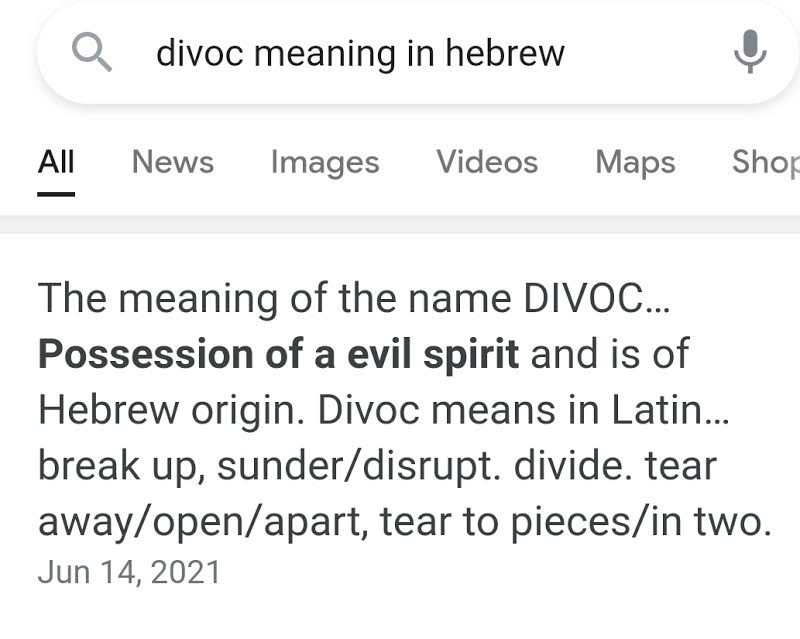This screenshot has width=800, height=639.
Task: Tap the line 'Hebrew origin. Divoc means in Latin'
Action: [384, 410]
